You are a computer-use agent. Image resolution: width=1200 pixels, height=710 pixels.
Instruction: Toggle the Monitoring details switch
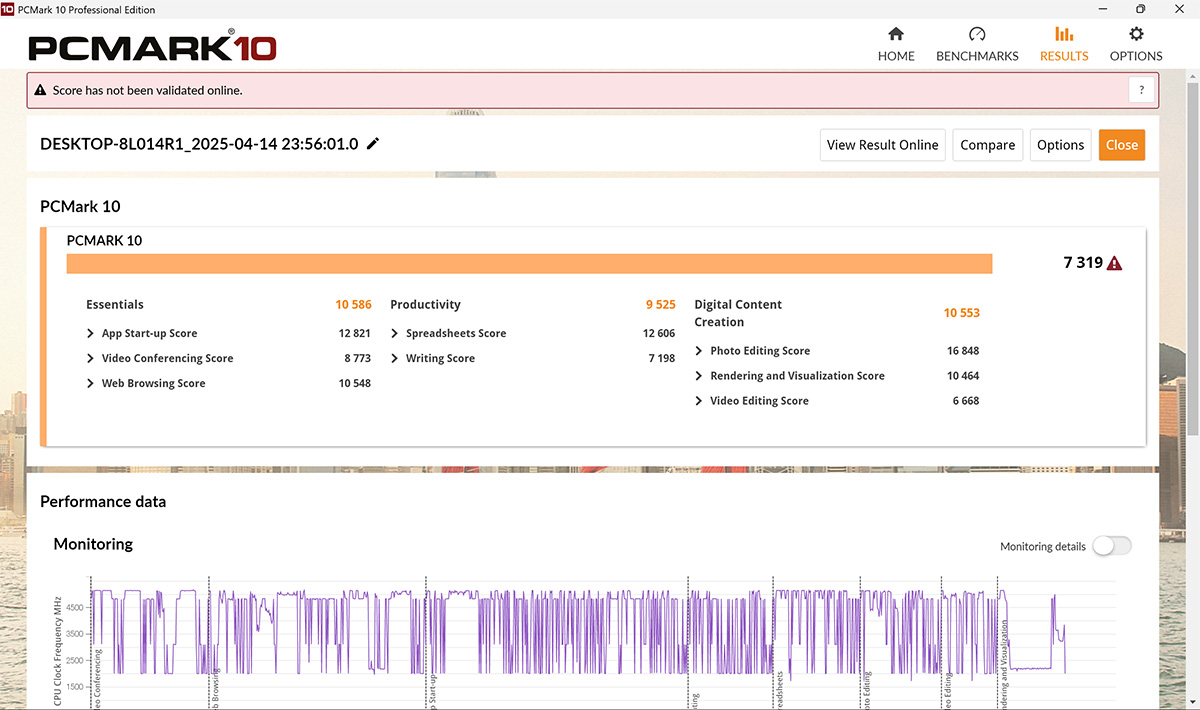tap(1111, 546)
